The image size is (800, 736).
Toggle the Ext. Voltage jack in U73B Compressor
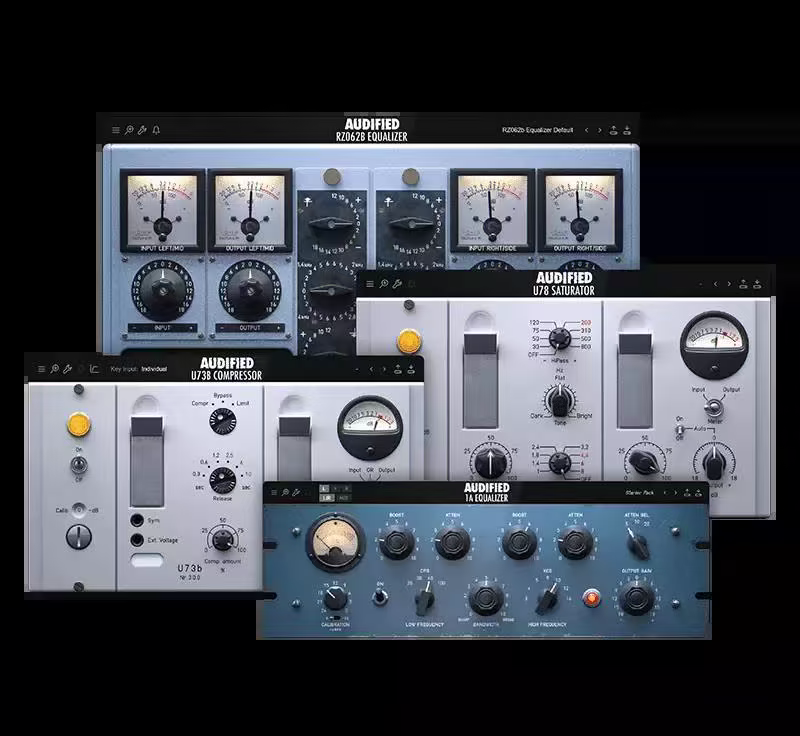(x=137, y=540)
